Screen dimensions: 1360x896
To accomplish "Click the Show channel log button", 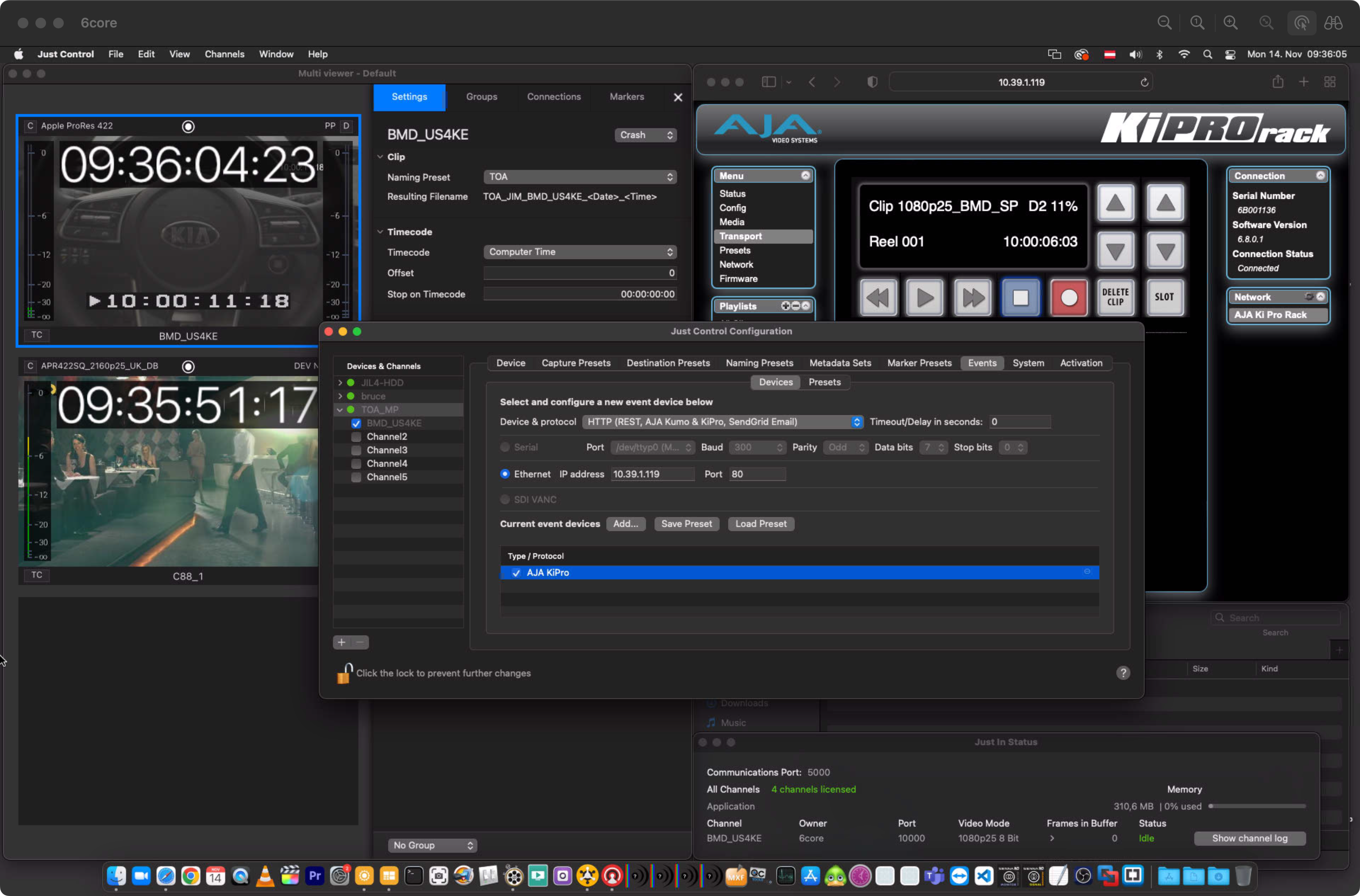I will click(1250, 838).
